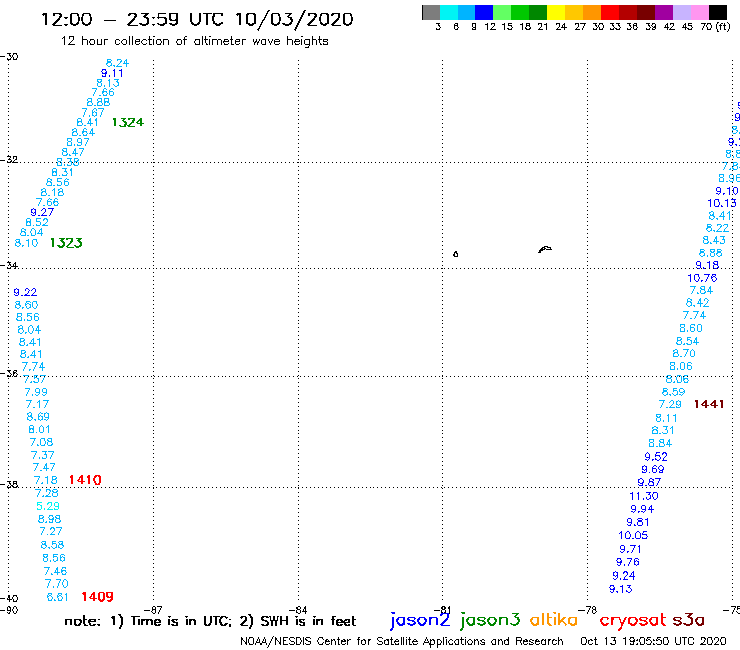740x650 pixels.
Task: Select the wave height value '9.94'
Action: tap(642, 509)
